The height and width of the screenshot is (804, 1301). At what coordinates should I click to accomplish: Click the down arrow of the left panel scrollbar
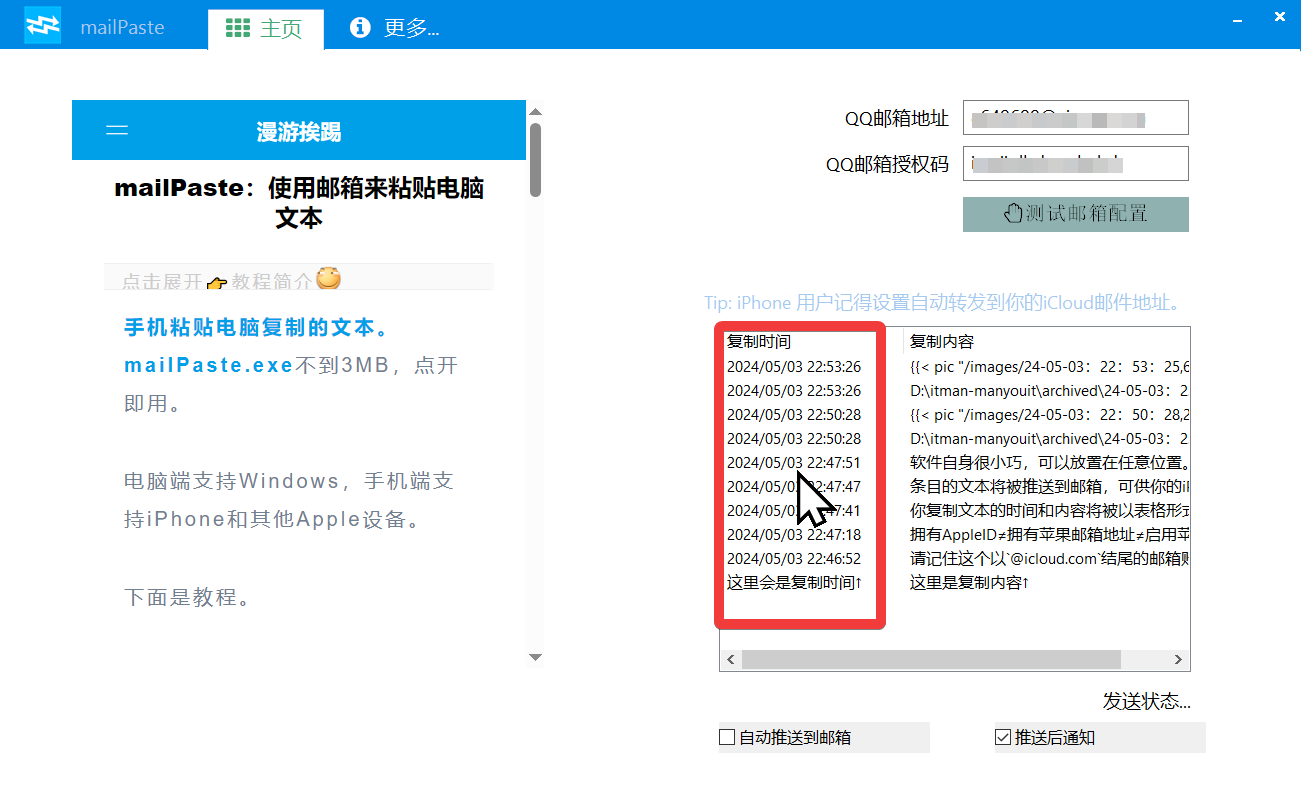click(535, 657)
